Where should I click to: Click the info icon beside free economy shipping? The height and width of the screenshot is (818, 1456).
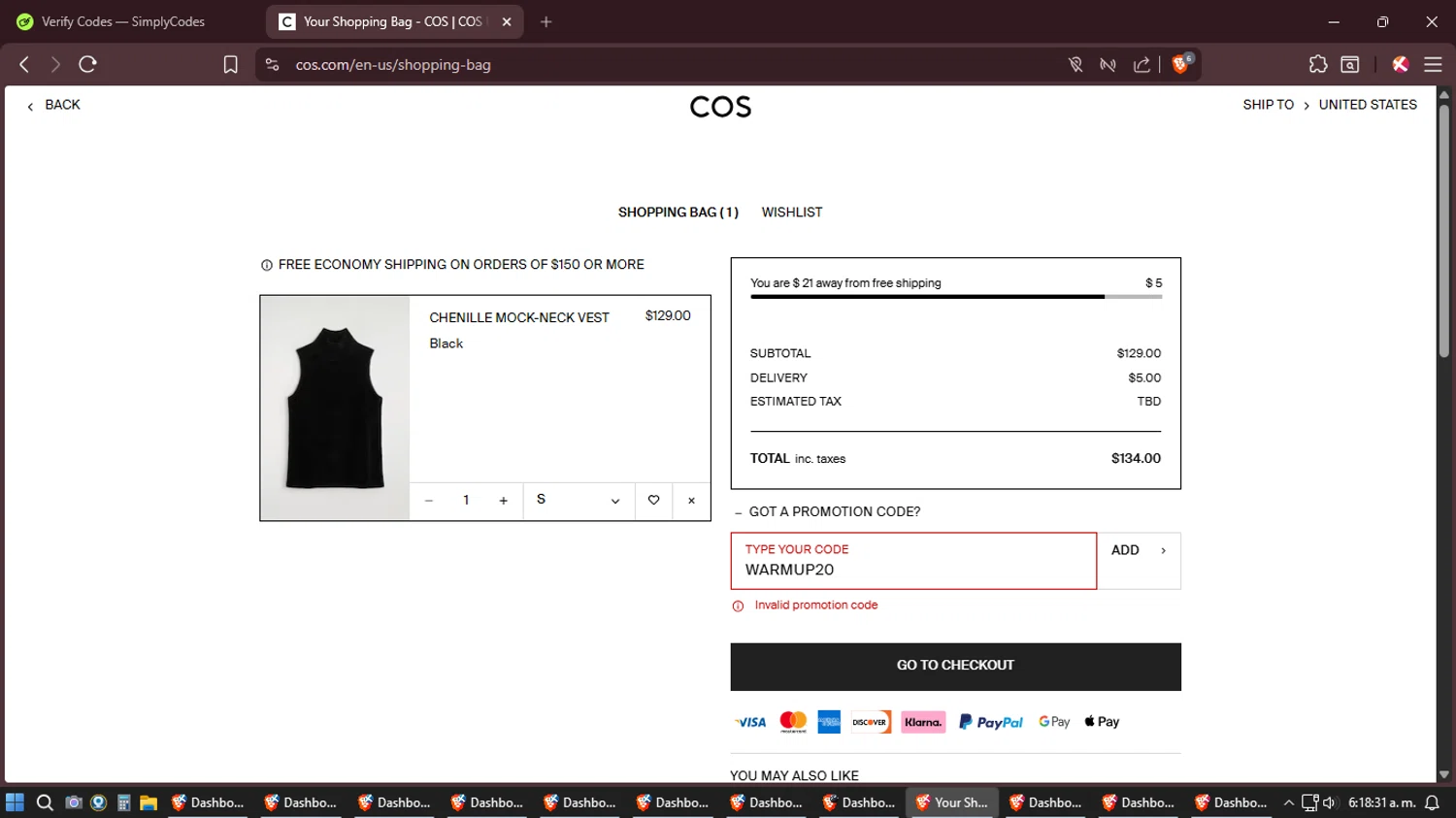click(266, 265)
